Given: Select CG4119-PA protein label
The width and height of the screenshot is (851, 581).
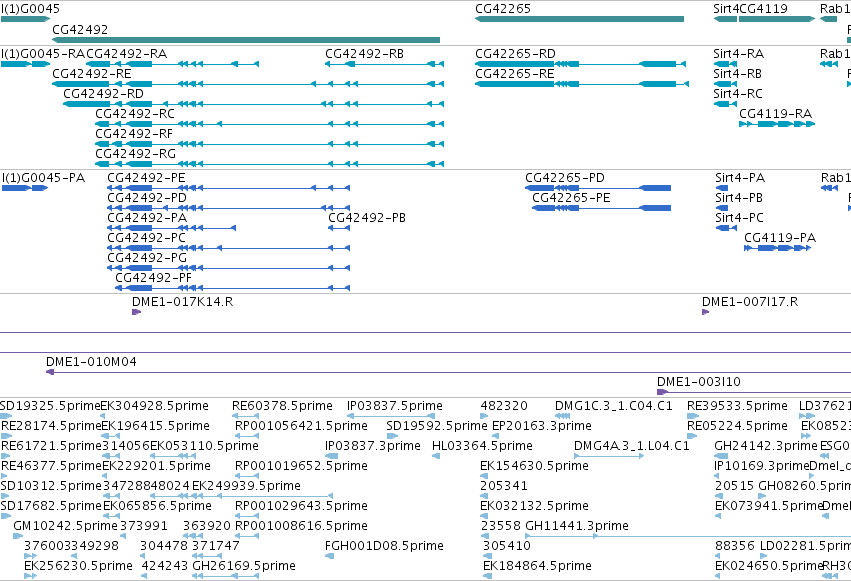Looking at the screenshot, I should click(x=780, y=238).
